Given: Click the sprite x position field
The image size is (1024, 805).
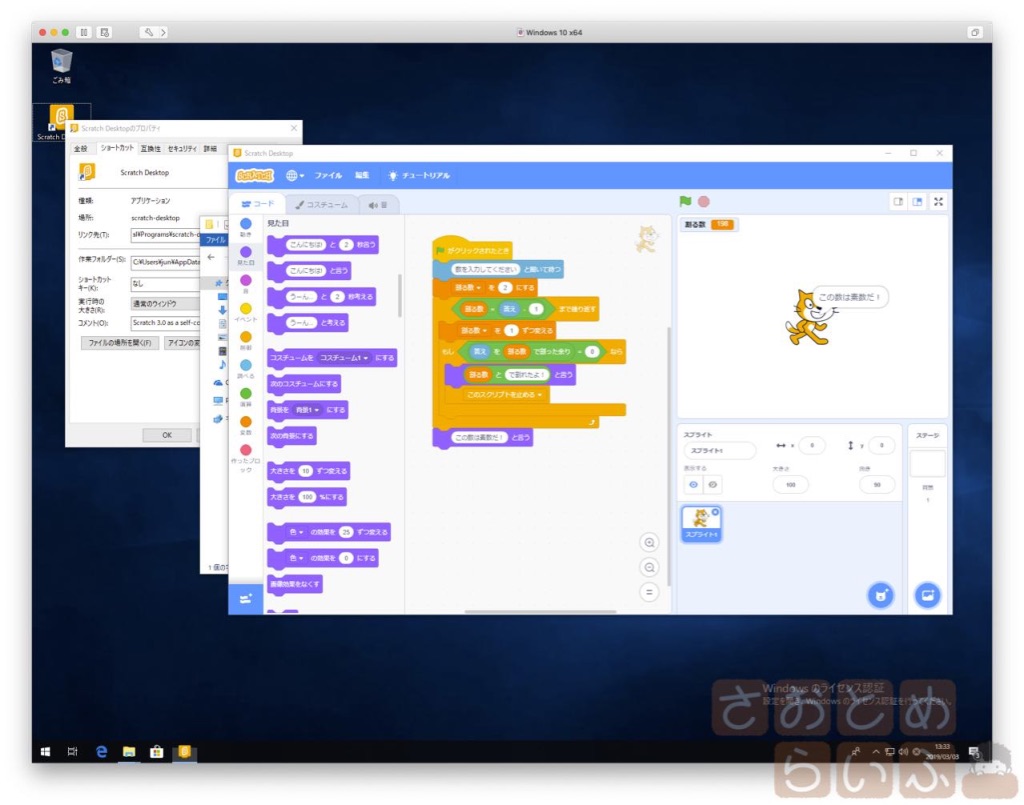Looking at the screenshot, I should [x=812, y=445].
